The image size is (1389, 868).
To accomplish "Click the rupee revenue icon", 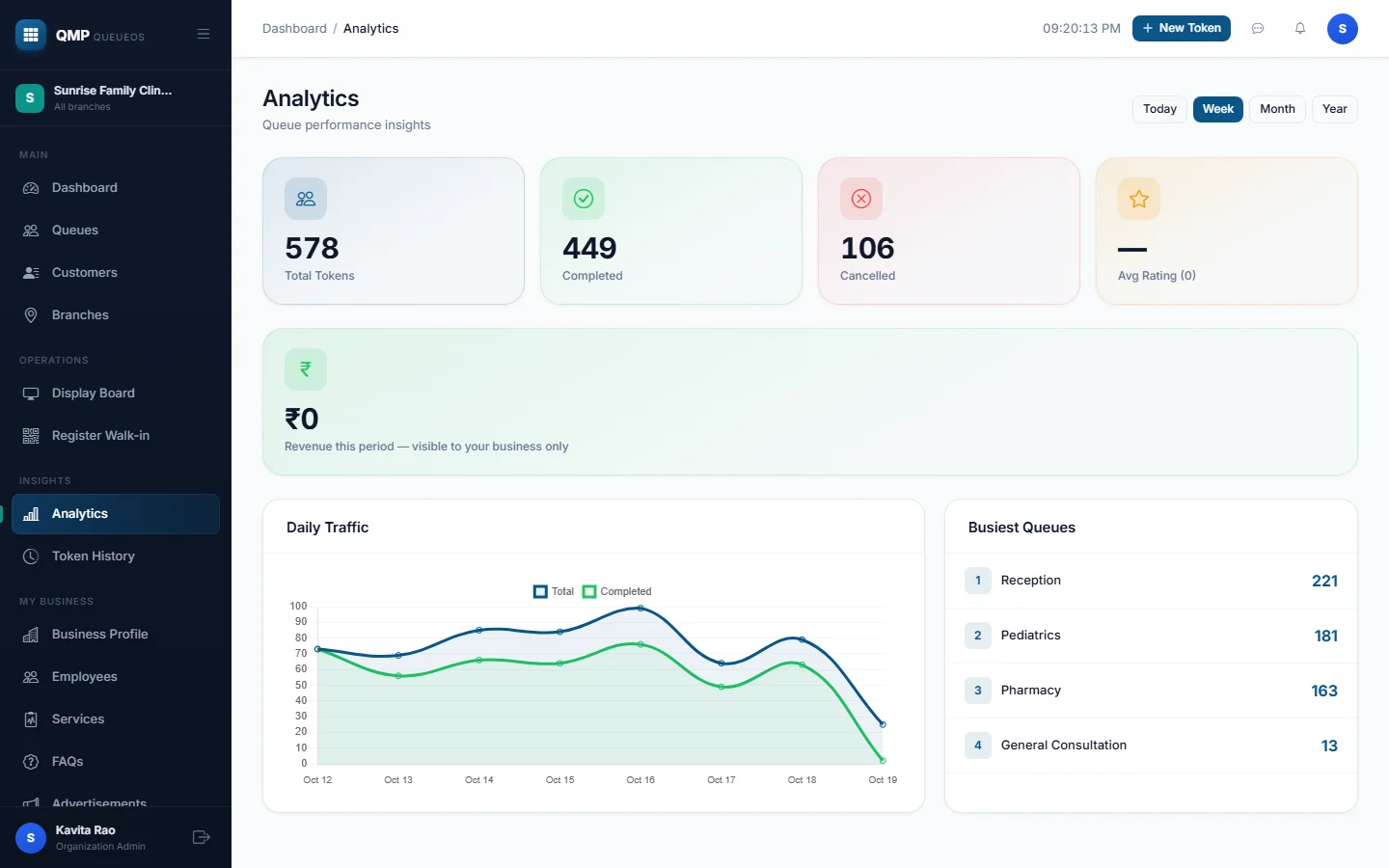I will tap(306, 369).
